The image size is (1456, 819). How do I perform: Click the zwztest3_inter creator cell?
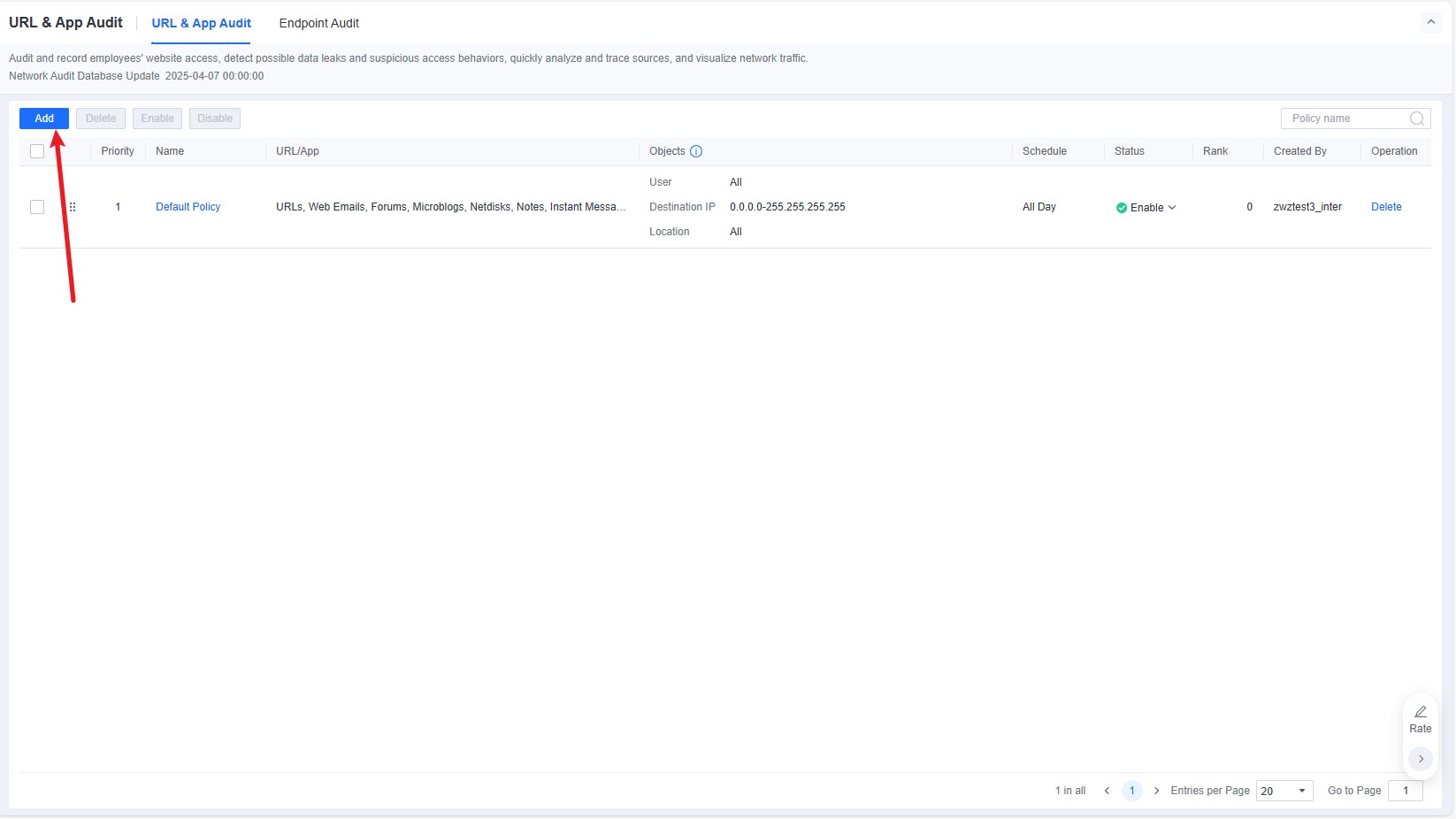point(1307,207)
